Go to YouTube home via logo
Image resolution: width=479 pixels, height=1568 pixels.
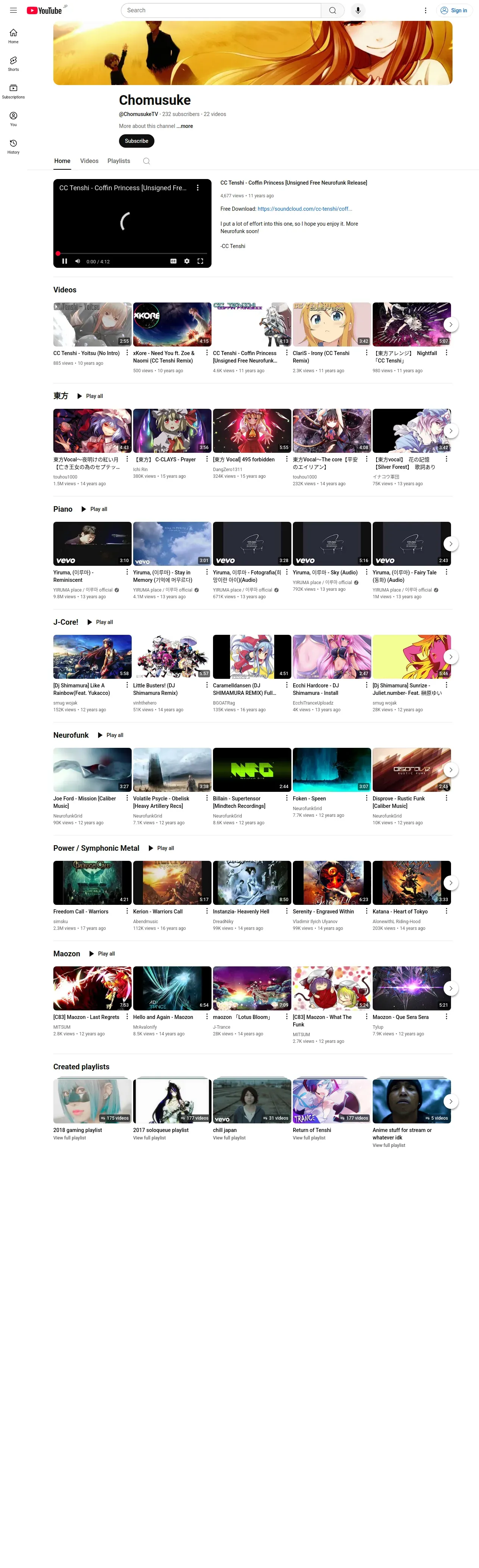coord(44,10)
